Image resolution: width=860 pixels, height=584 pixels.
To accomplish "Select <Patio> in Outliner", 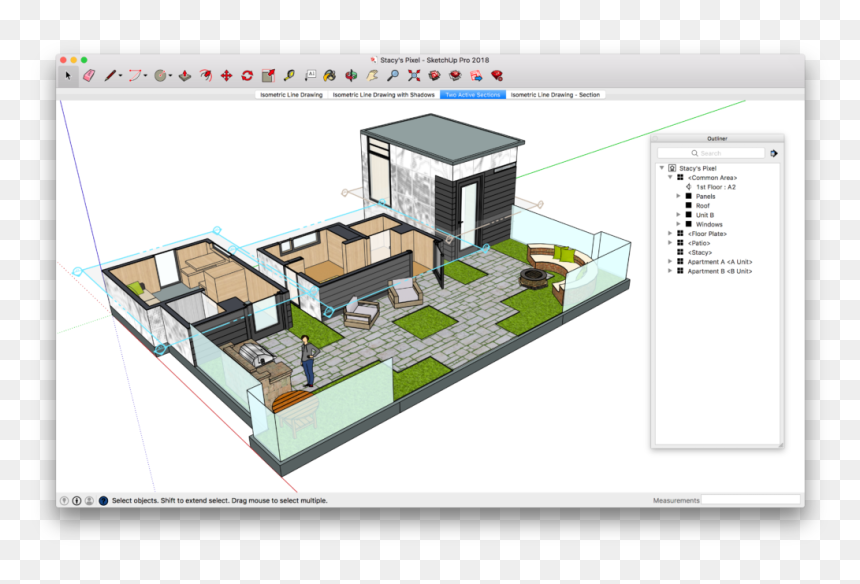I will coord(718,243).
